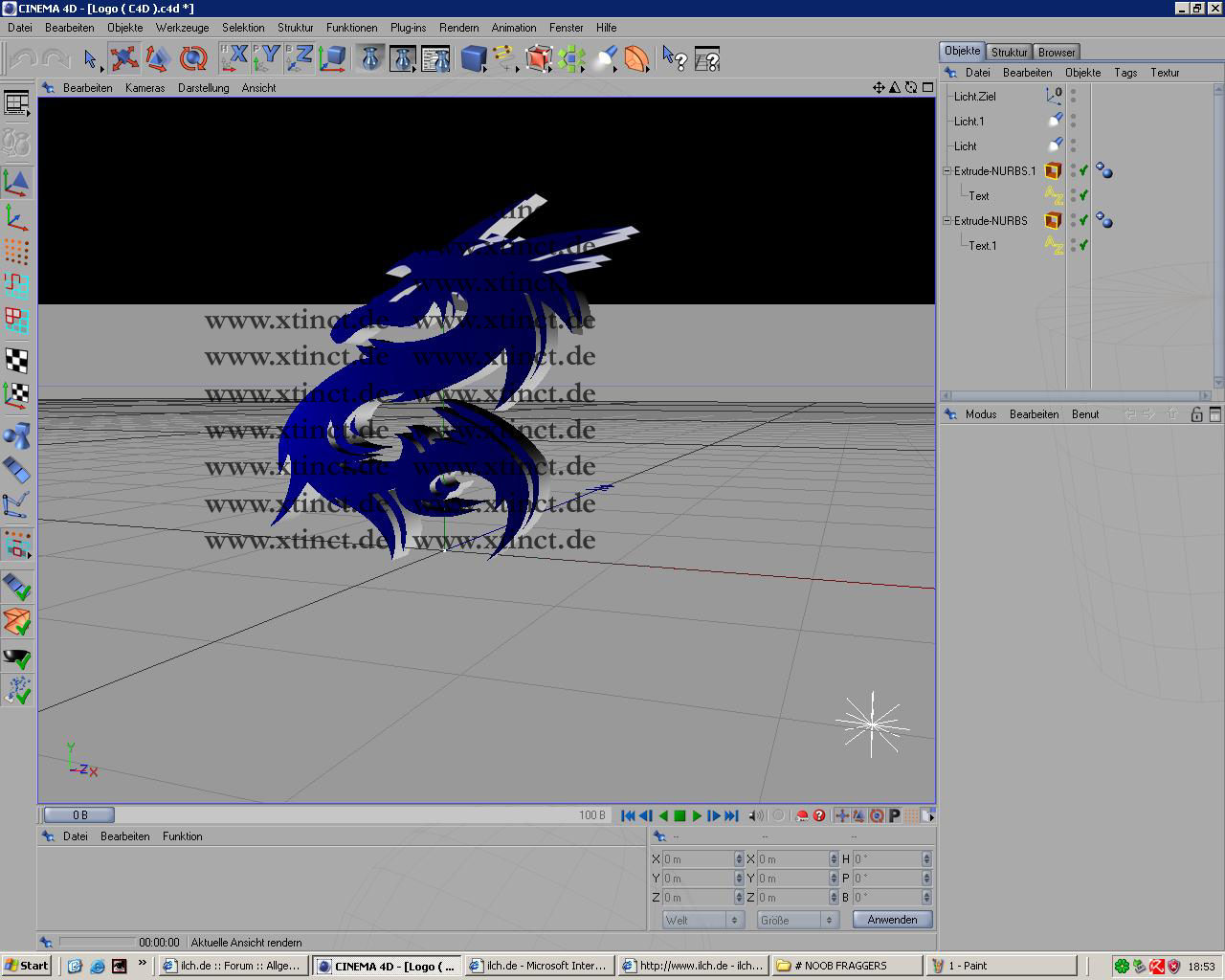Select the texture checkerboard mode icon
This screenshot has width=1225, height=980.
[x=17, y=360]
